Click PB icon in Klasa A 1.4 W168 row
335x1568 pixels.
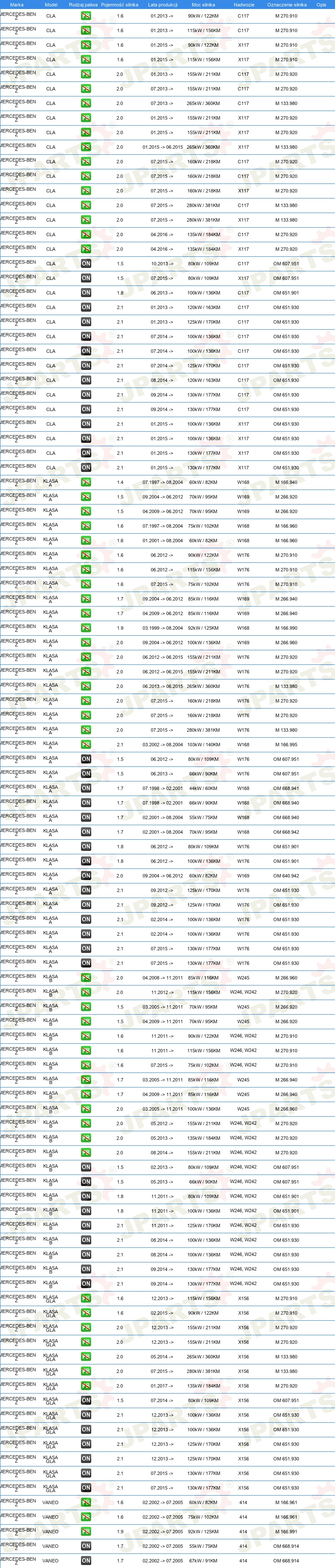click(86, 482)
